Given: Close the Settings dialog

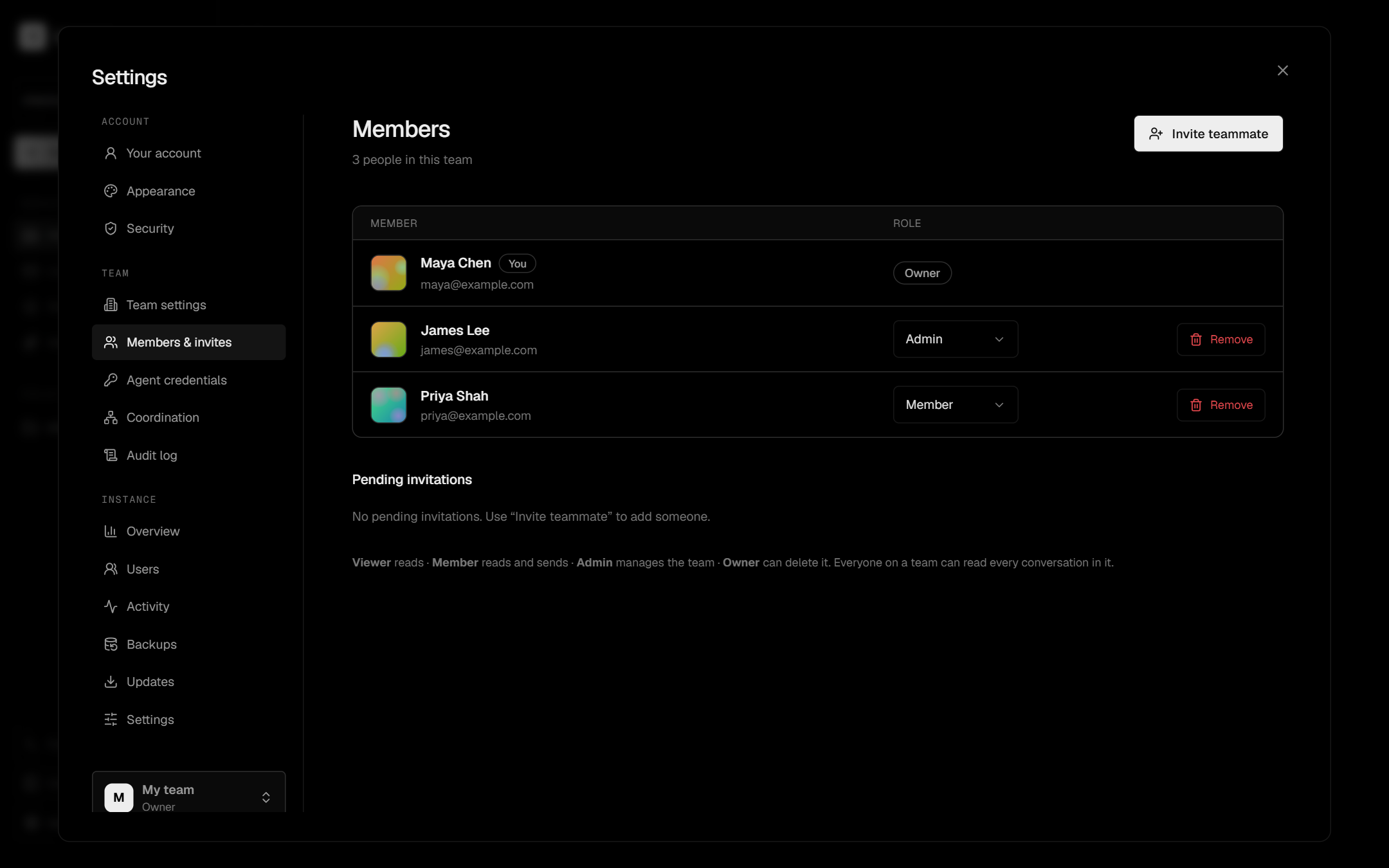Looking at the screenshot, I should [1283, 71].
